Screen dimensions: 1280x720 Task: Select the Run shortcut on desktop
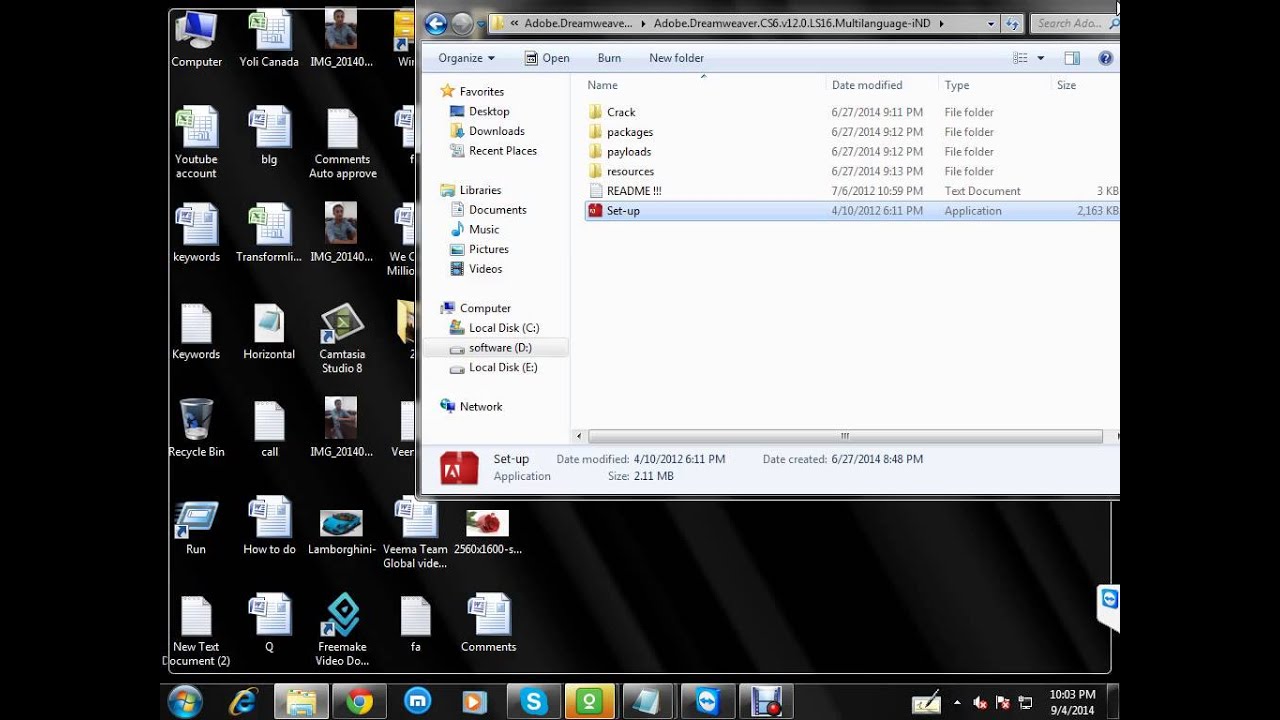196,526
